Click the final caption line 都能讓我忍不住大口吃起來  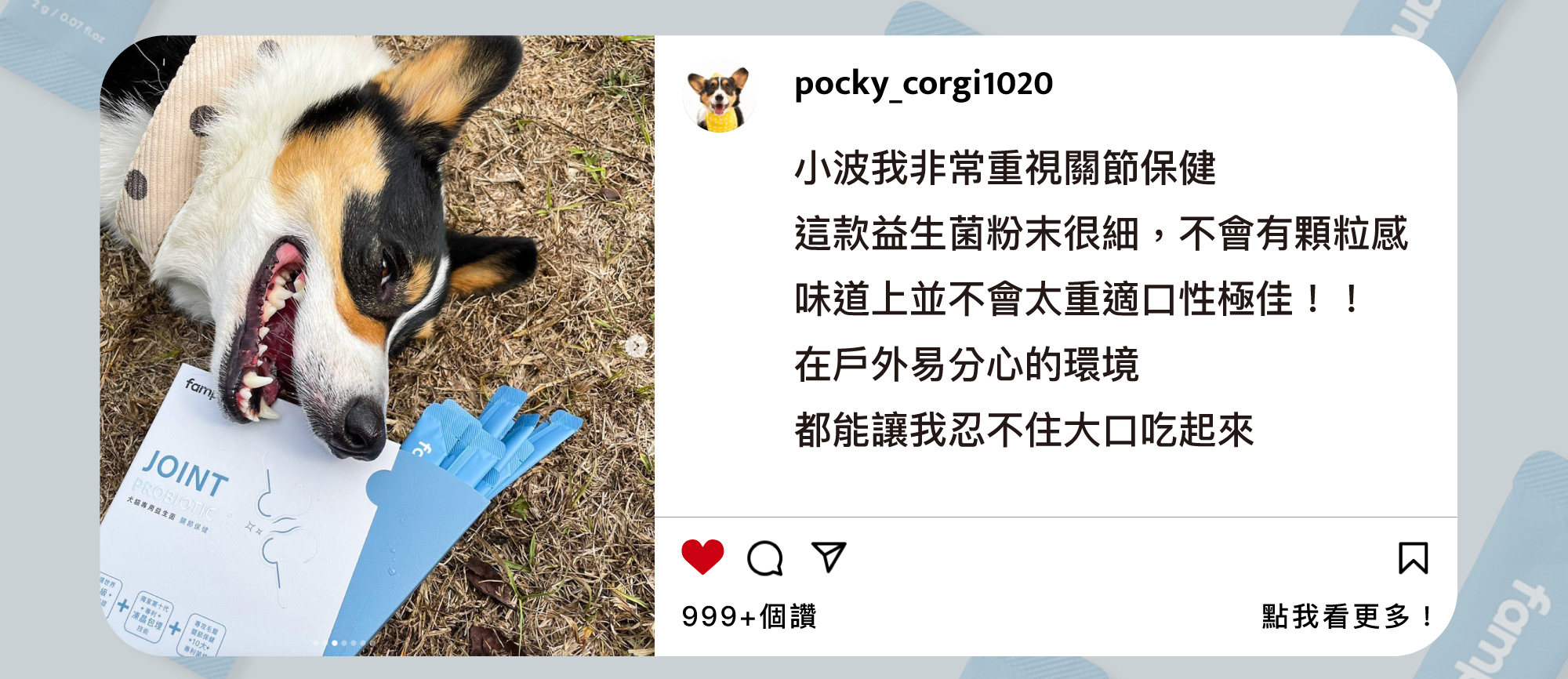[x=1024, y=430]
